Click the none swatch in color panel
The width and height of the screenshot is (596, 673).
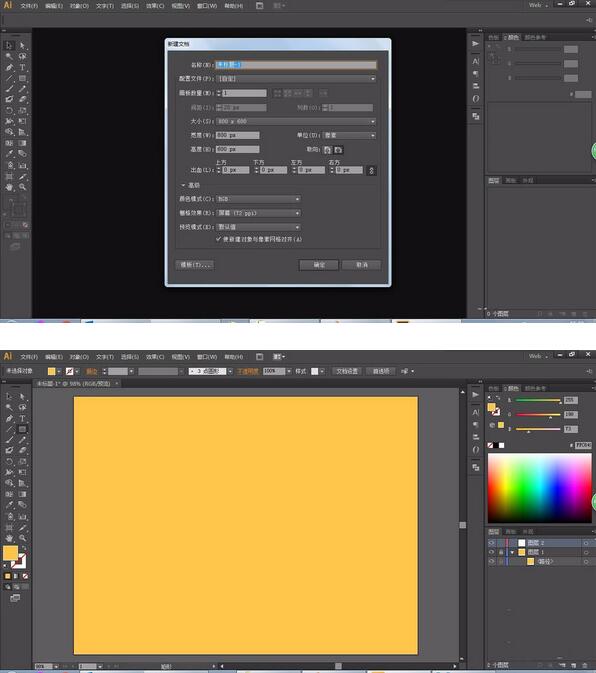pyautogui.click(x=490, y=445)
